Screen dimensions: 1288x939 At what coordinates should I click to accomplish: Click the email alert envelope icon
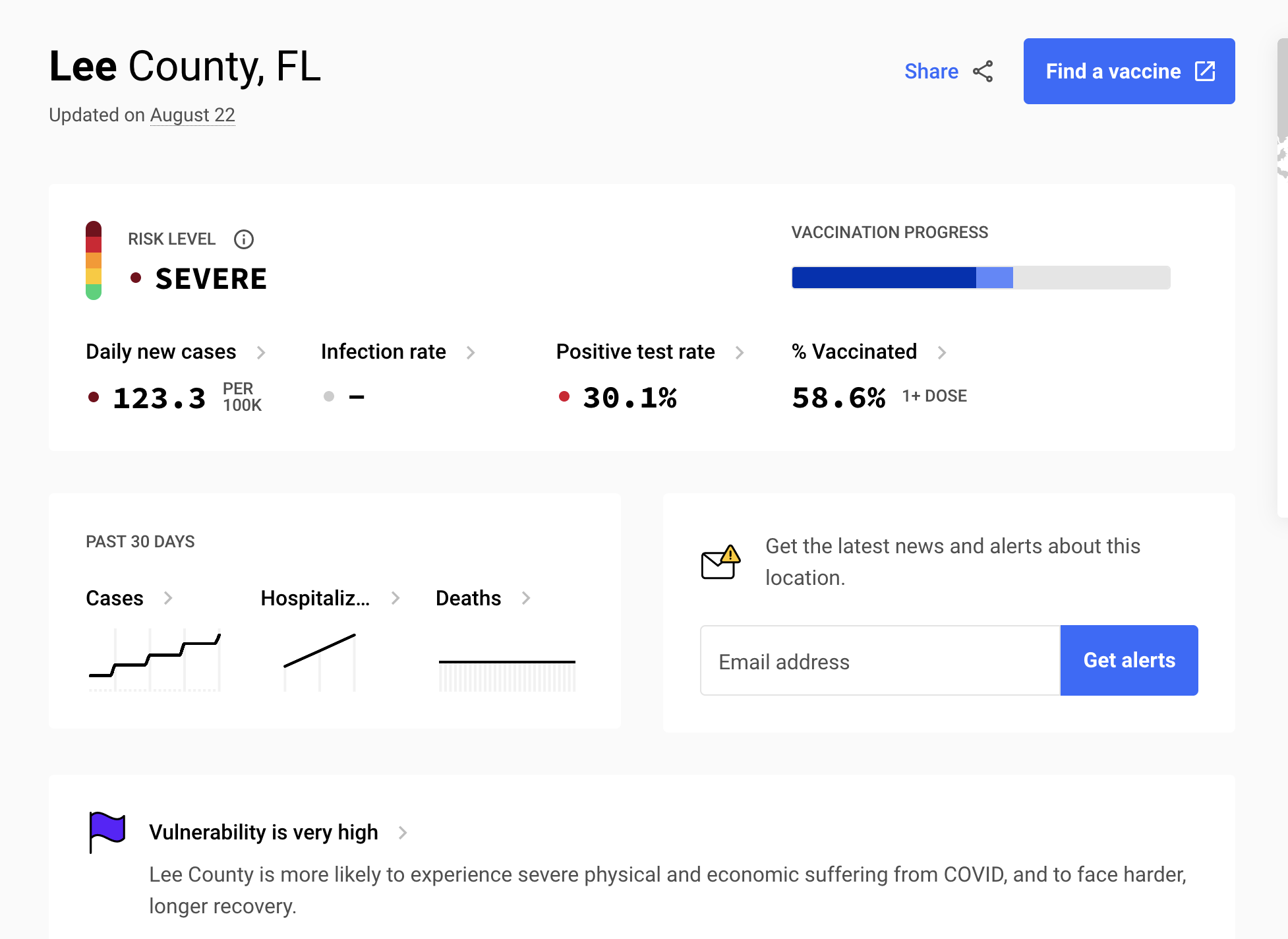pos(718,561)
